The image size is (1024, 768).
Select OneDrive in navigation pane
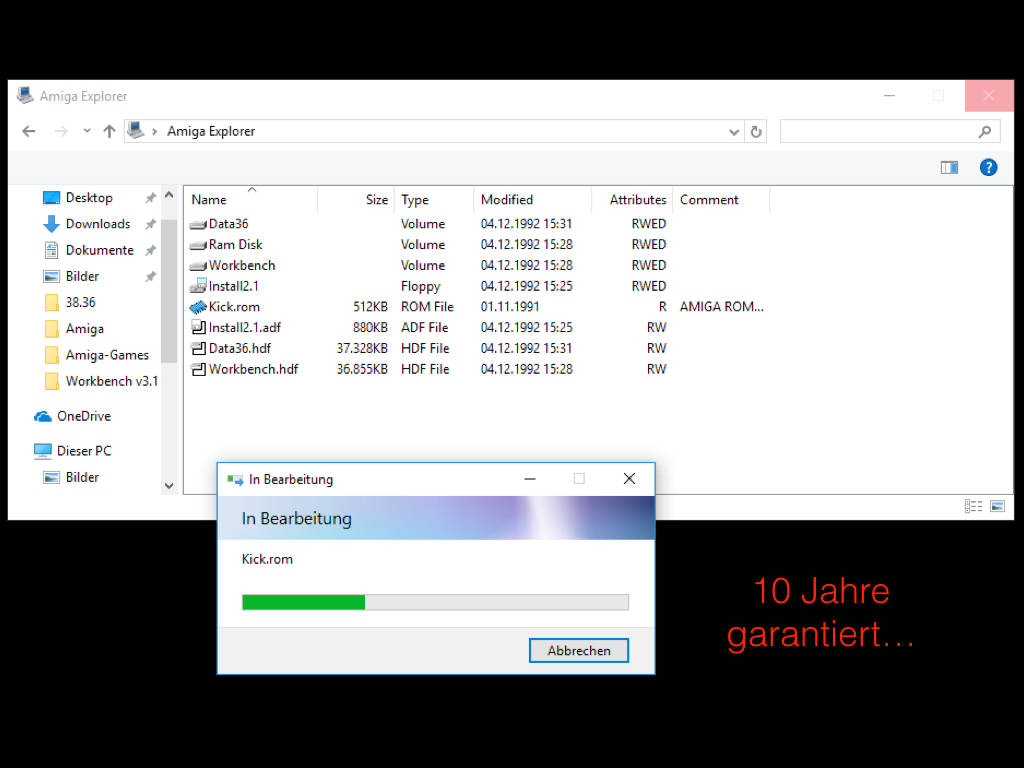83,416
